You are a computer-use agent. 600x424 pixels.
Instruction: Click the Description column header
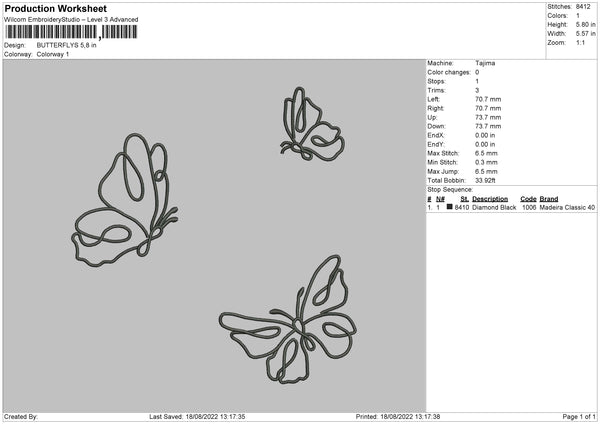click(x=490, y=199)
